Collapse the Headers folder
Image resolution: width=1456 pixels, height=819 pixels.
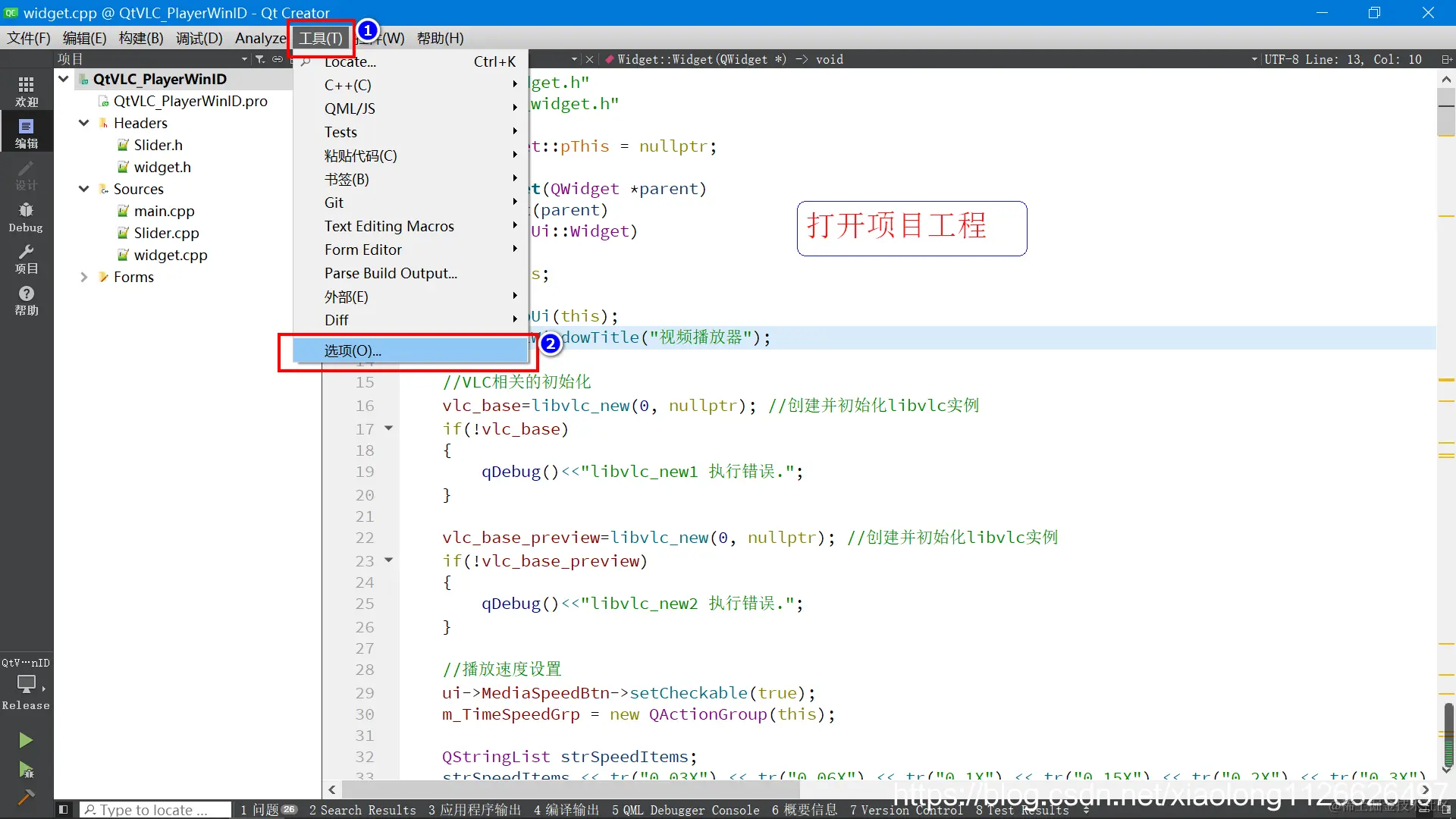pyautogui.click(x=84, y=123)
